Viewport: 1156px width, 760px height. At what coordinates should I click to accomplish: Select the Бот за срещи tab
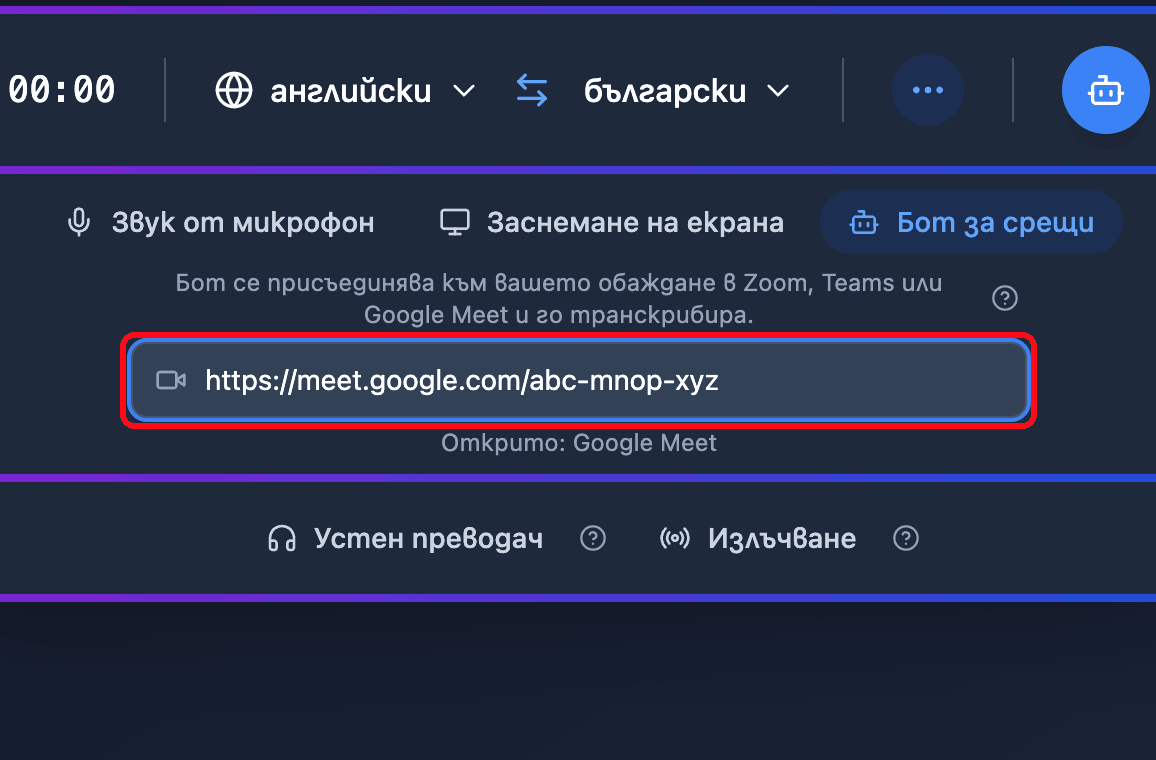(971, 222)
